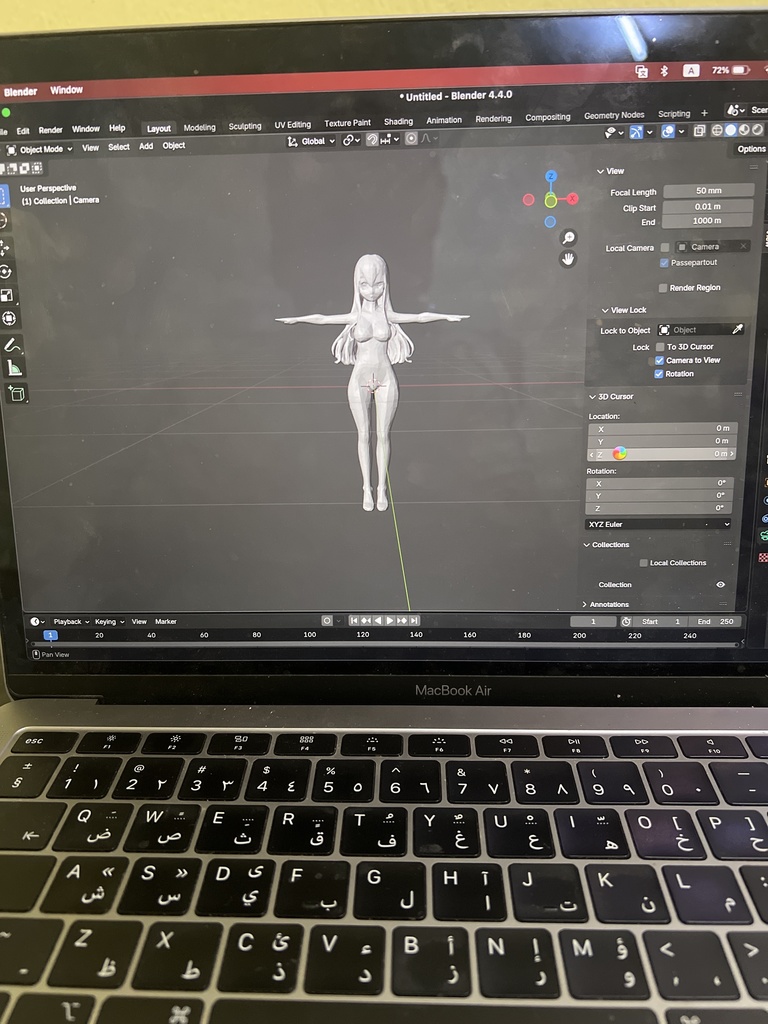
Task: Open the Keying dropdown in timeline
Action: [x=109, y=622]
